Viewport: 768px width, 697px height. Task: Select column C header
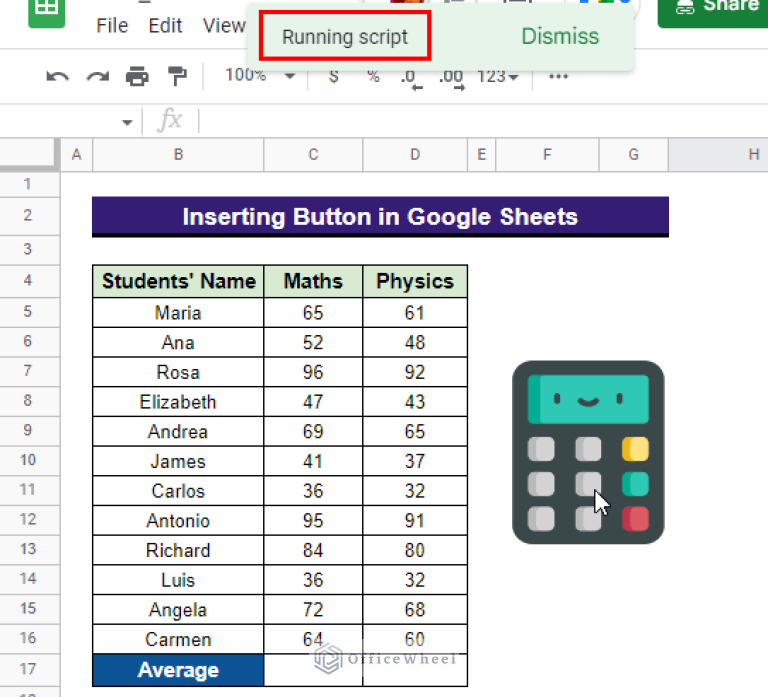coord(313,154)
